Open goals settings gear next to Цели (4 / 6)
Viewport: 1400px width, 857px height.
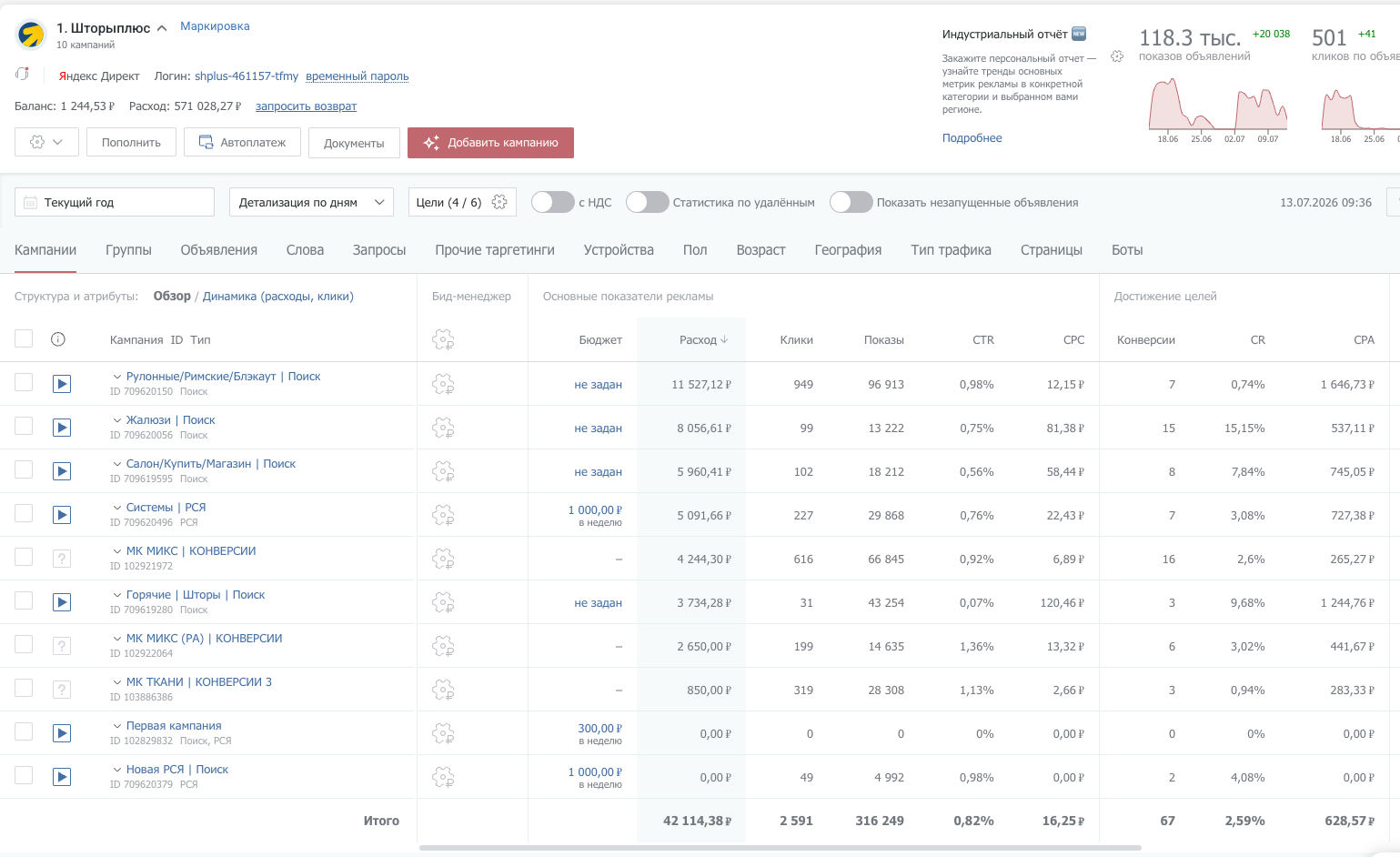click(x=499, y=202)
